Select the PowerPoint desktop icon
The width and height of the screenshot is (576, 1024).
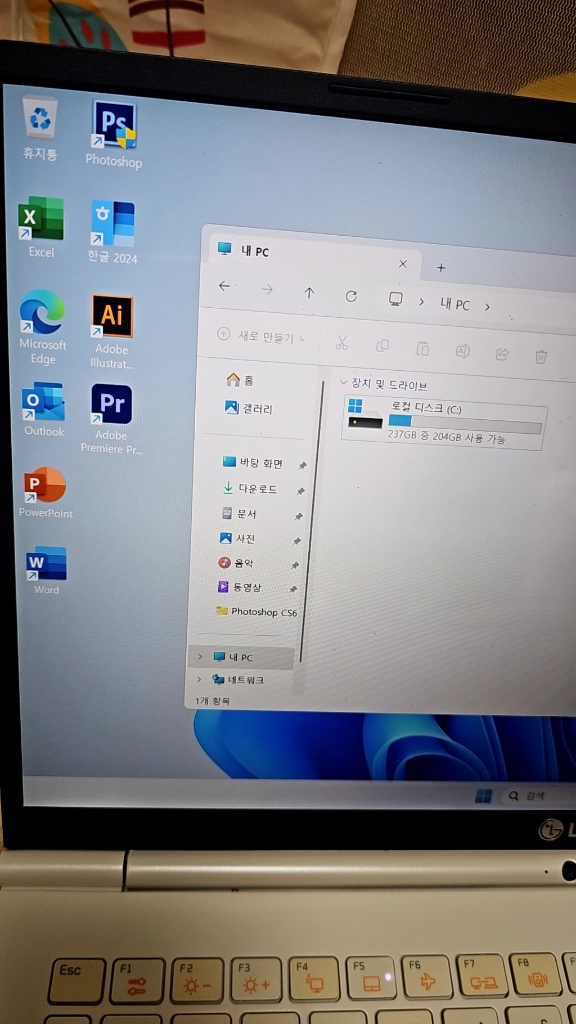45,492
